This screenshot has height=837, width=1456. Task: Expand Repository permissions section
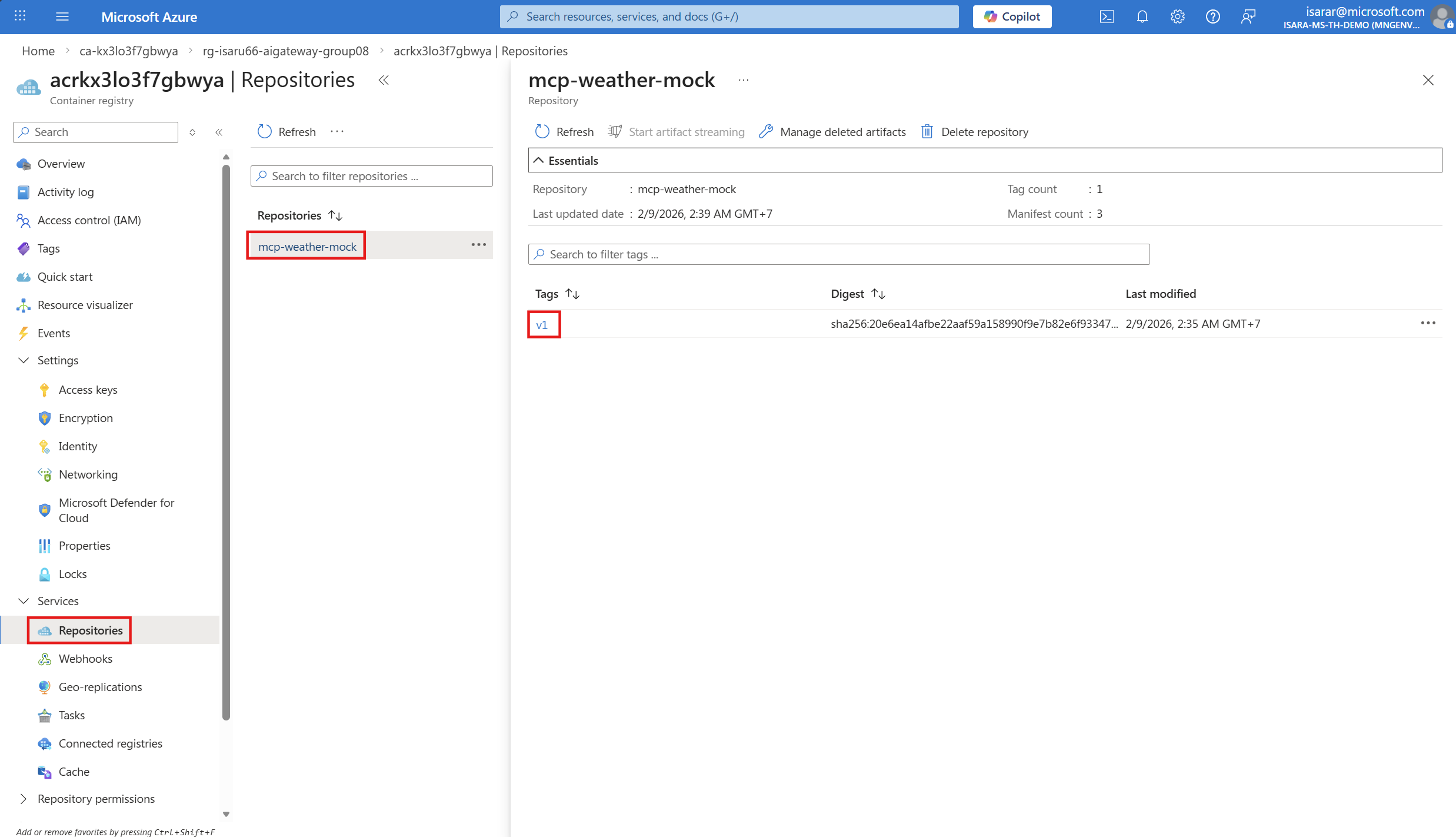pos(96,799)
